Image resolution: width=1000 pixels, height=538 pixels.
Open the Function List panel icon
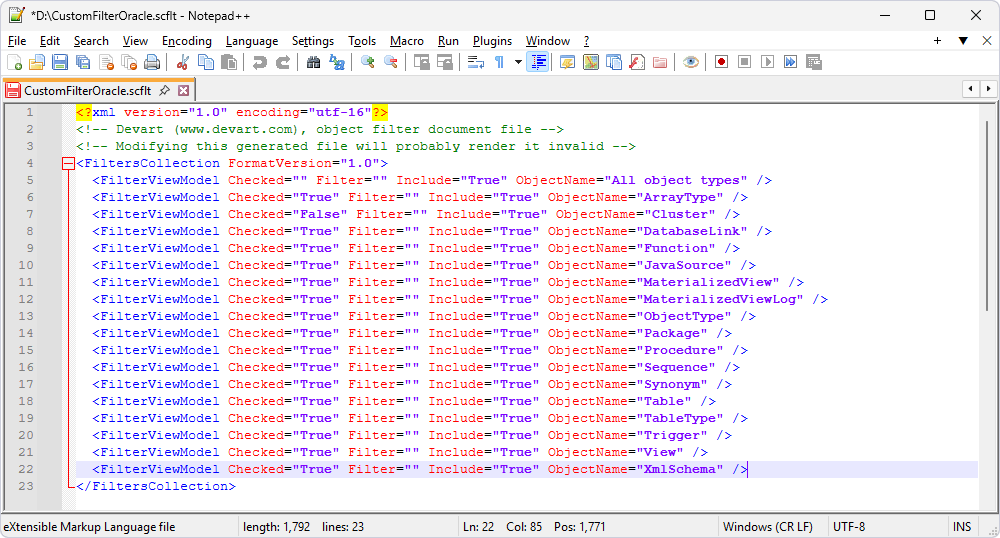[x=636, y=62]
